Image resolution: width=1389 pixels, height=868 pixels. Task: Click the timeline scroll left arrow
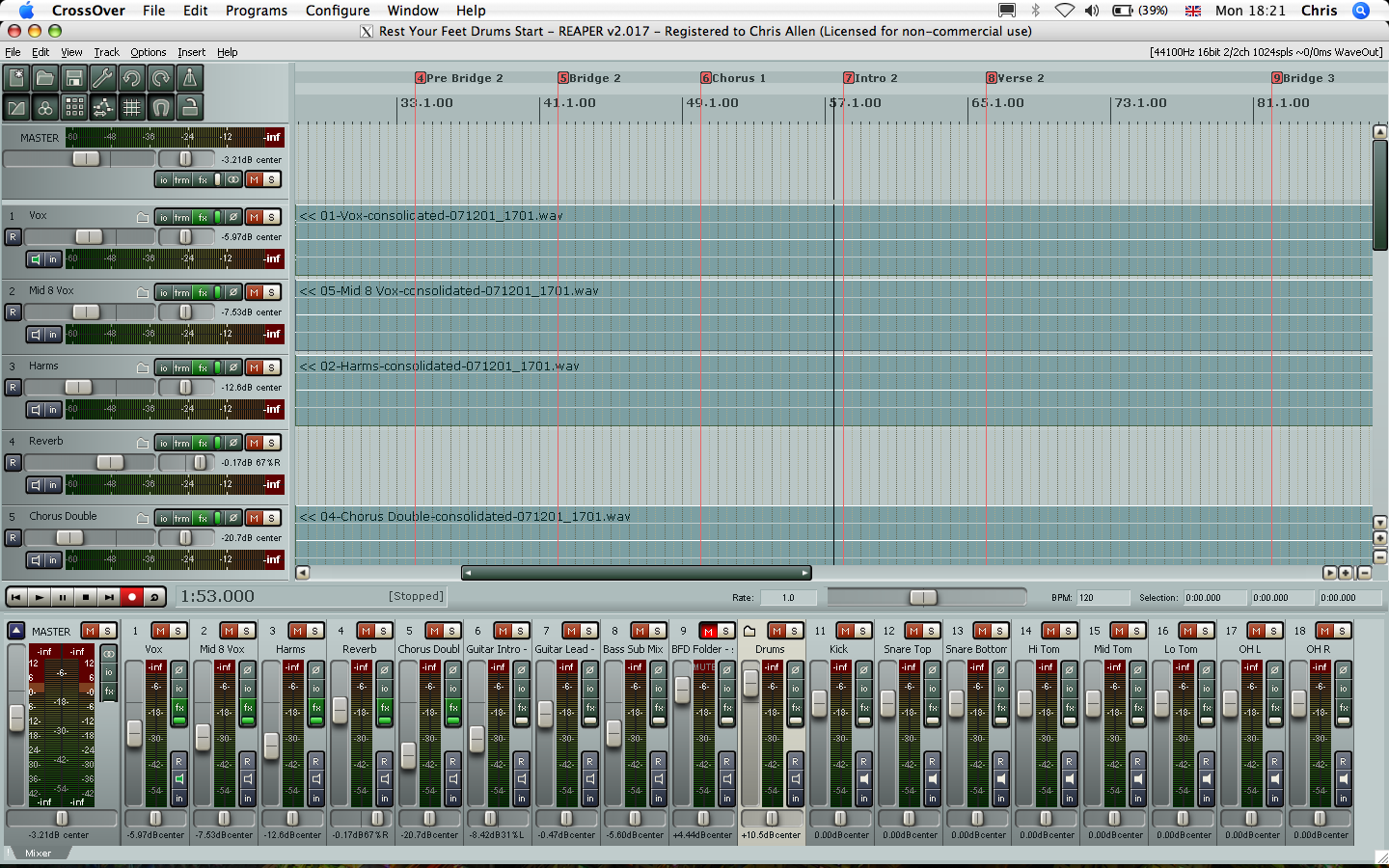tap(302, 573)
